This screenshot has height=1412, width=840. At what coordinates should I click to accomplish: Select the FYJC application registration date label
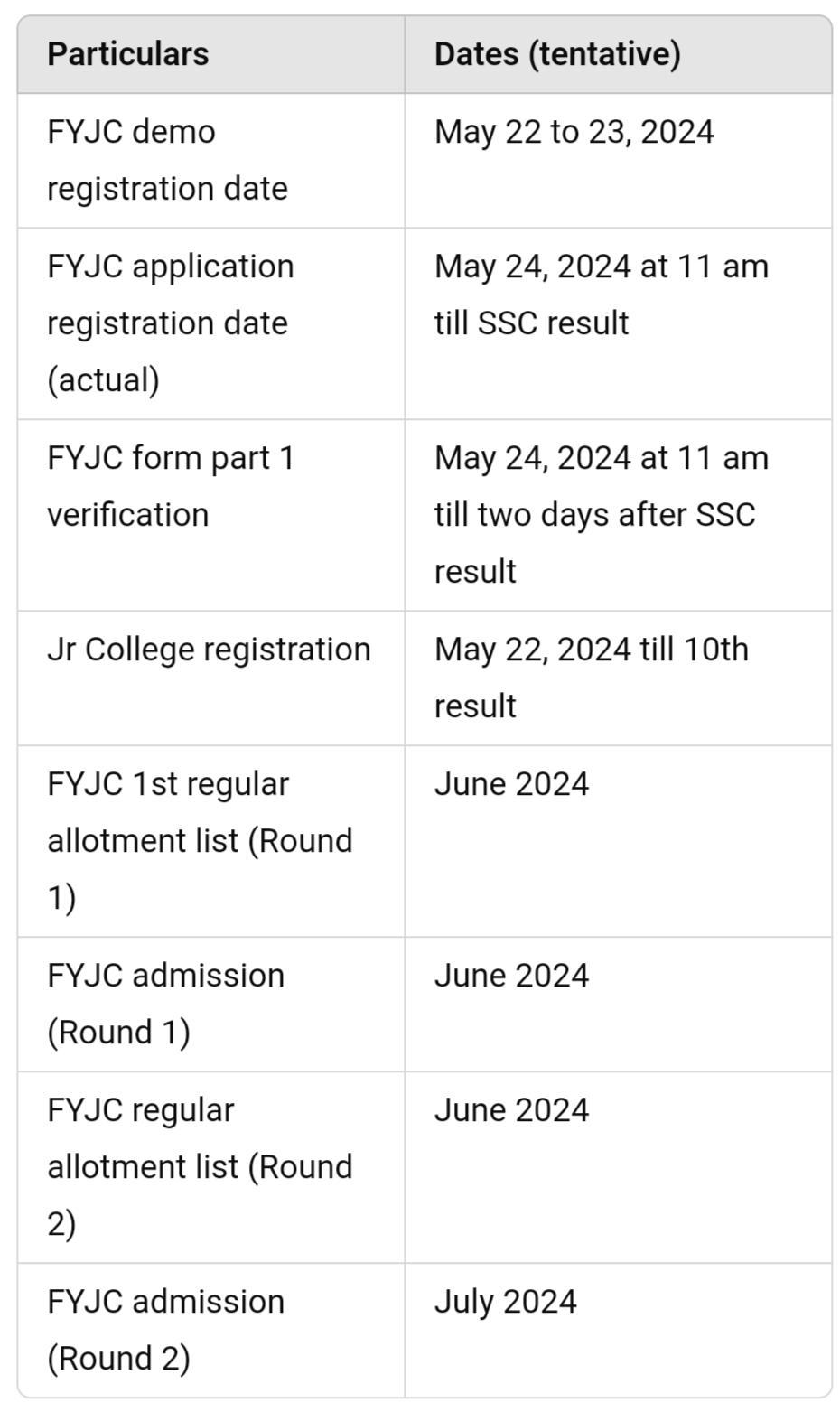(171, 295)
